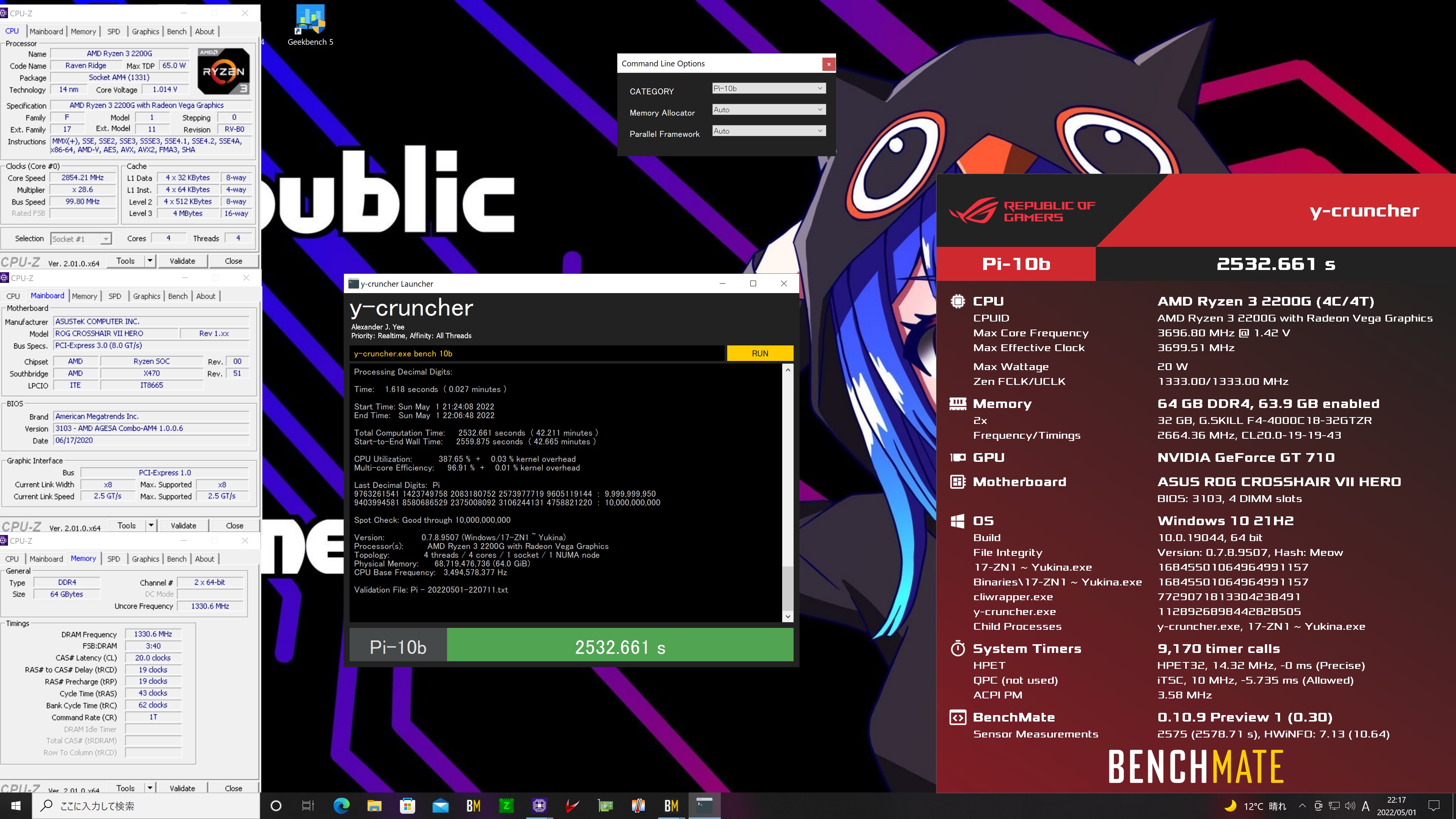Click Validate in top CPU-Z window
The image size is (1456, 819).
tap(182, 261)
